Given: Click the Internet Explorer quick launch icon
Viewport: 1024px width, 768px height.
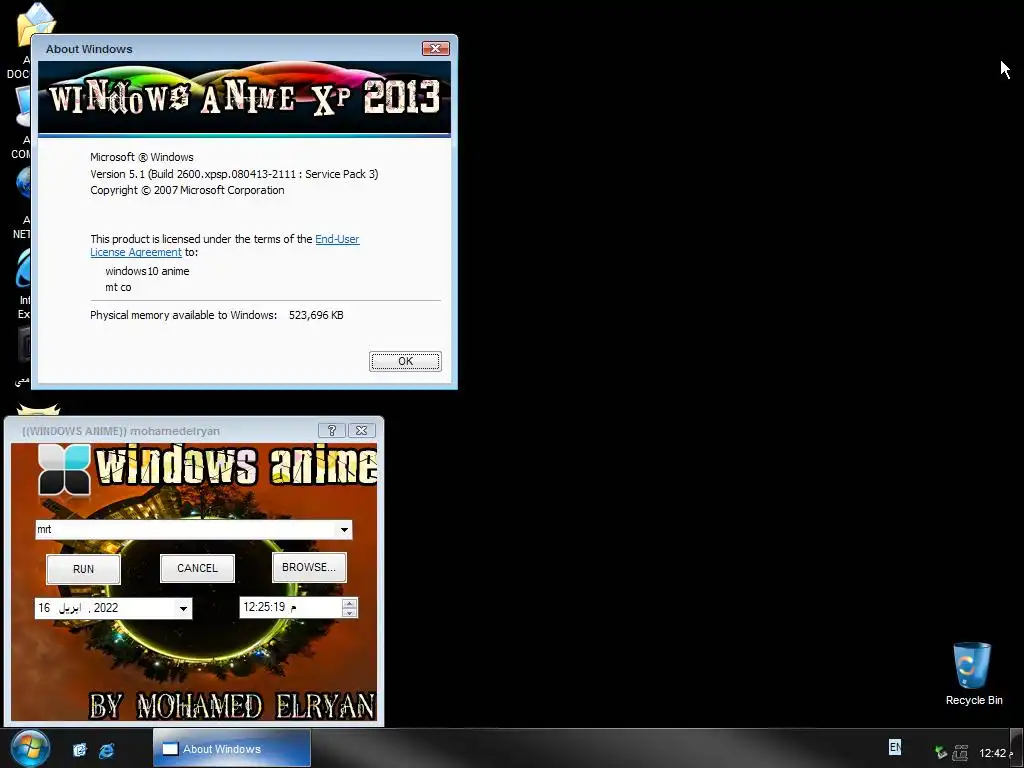Looking at the screenshot, I should 106,750.
